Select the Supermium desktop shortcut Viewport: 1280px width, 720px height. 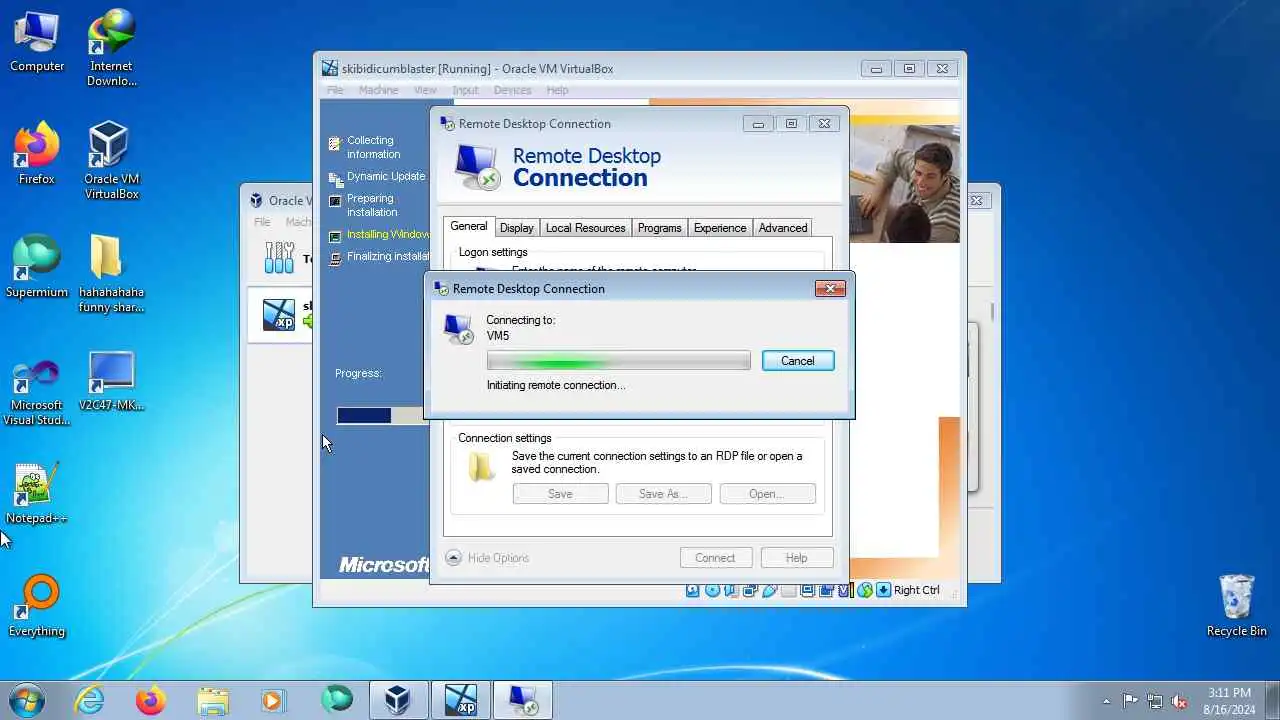tap(37, 267)
